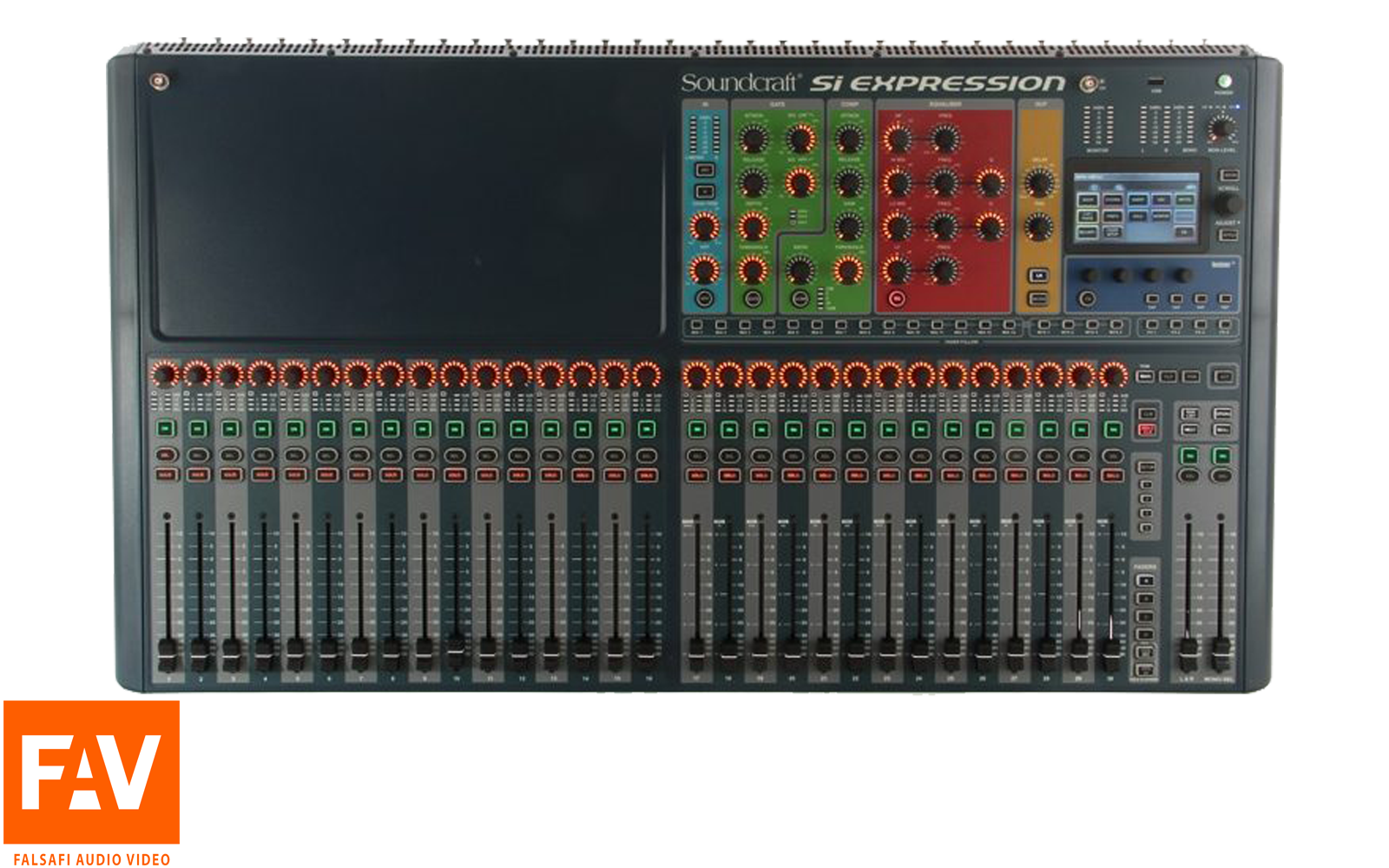The width and height of the screenshot is (1389, 868).
Task: Click the lamp socket at the console's top-left corner
Action: 159,82
